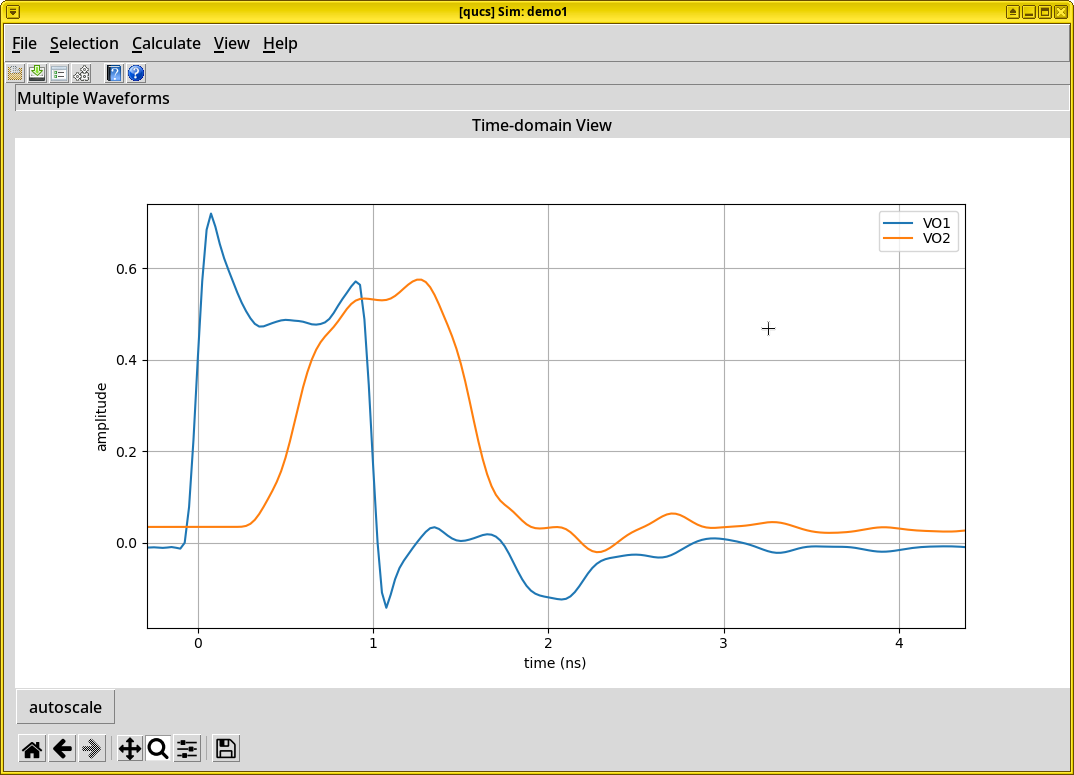Click the VO2 entry in the legend
1074x775 pixels.
click(x=936, y=238)
